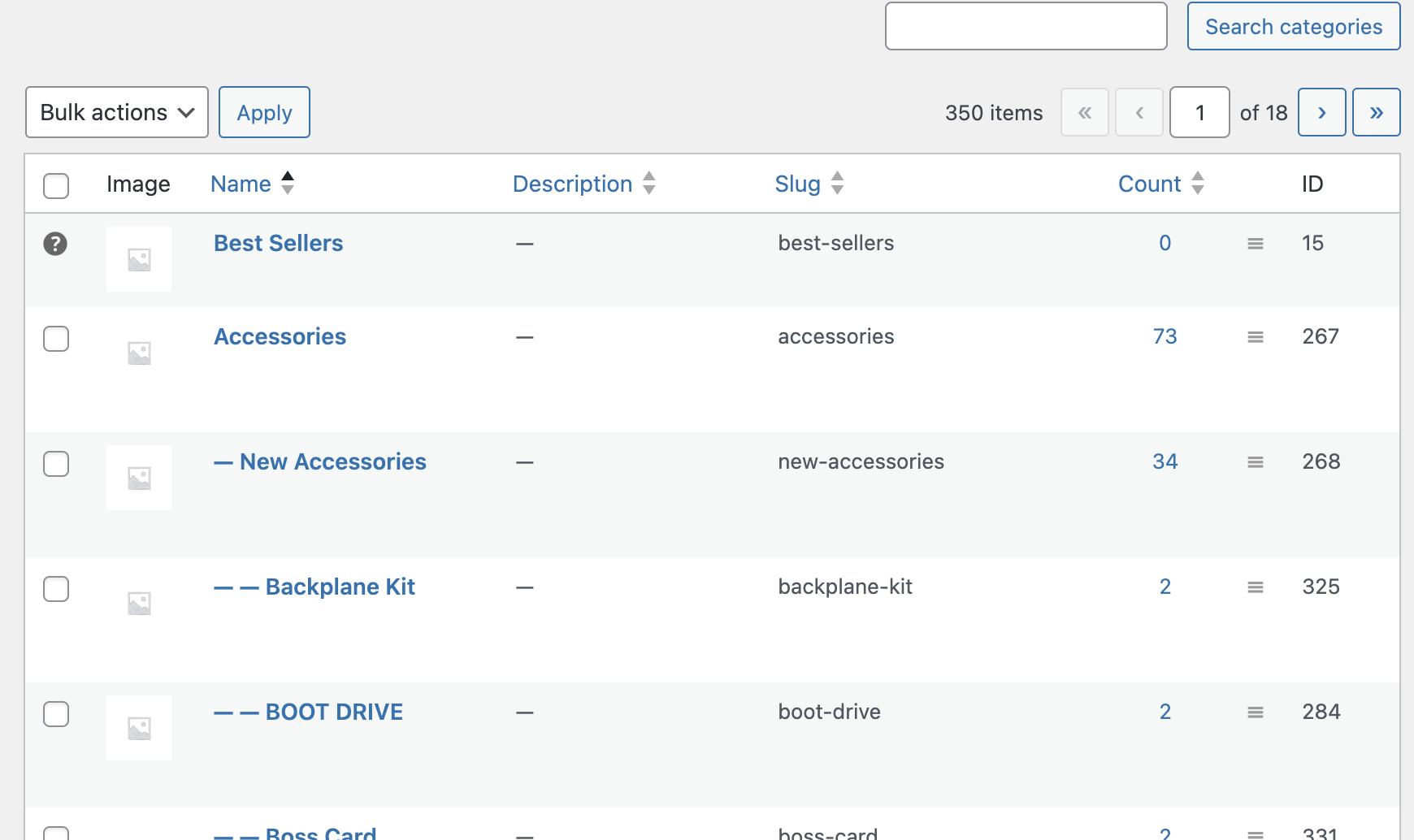This screenshot has height=840, width=1414.
Task: Open the Accessories image thumbnail
Action: point(139,353)
